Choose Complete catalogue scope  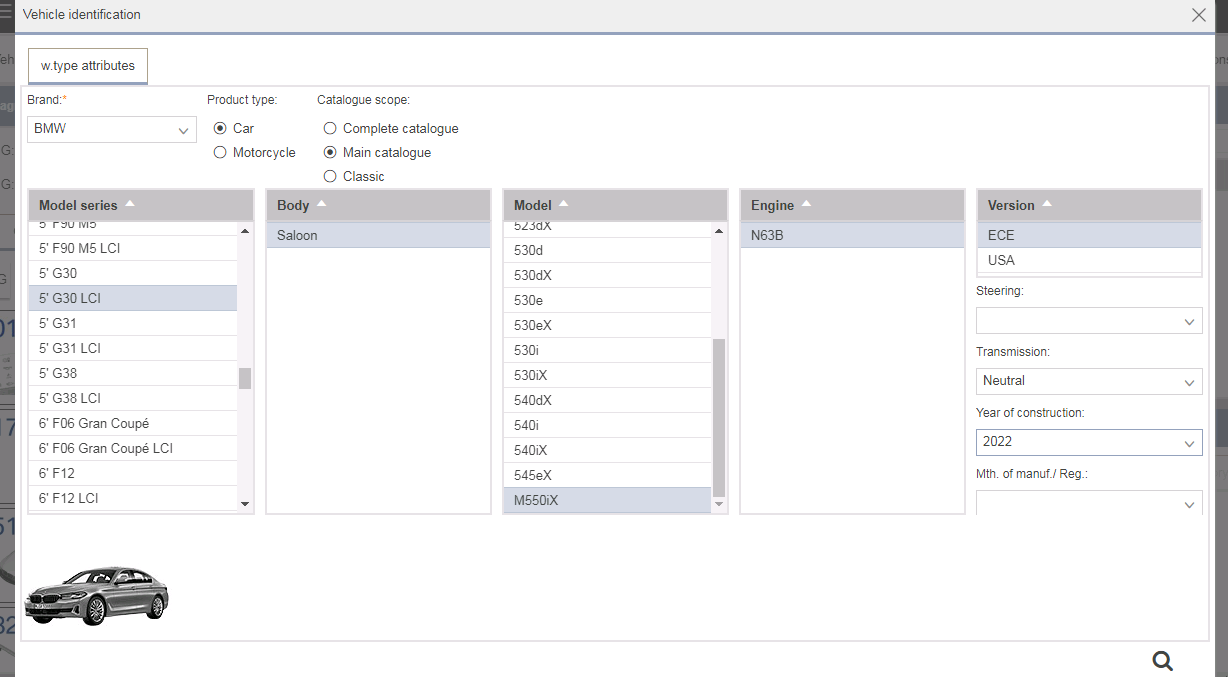point(330,129)
